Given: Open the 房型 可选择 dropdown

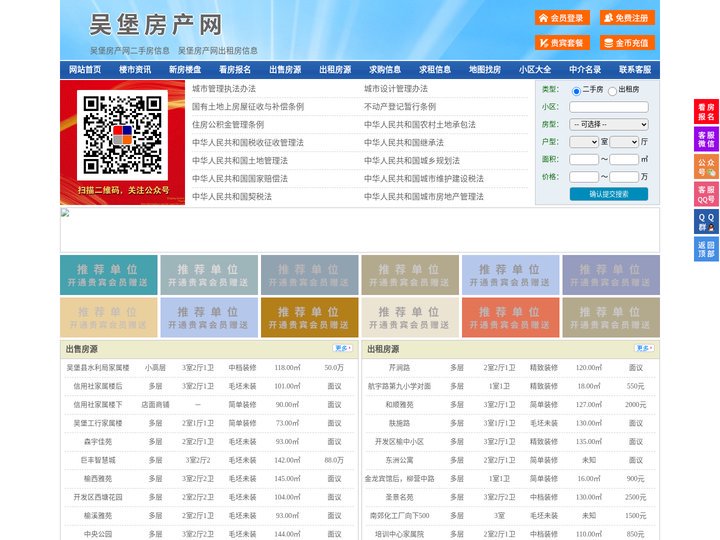Looking at the screenshot, I should coord(609,124).
